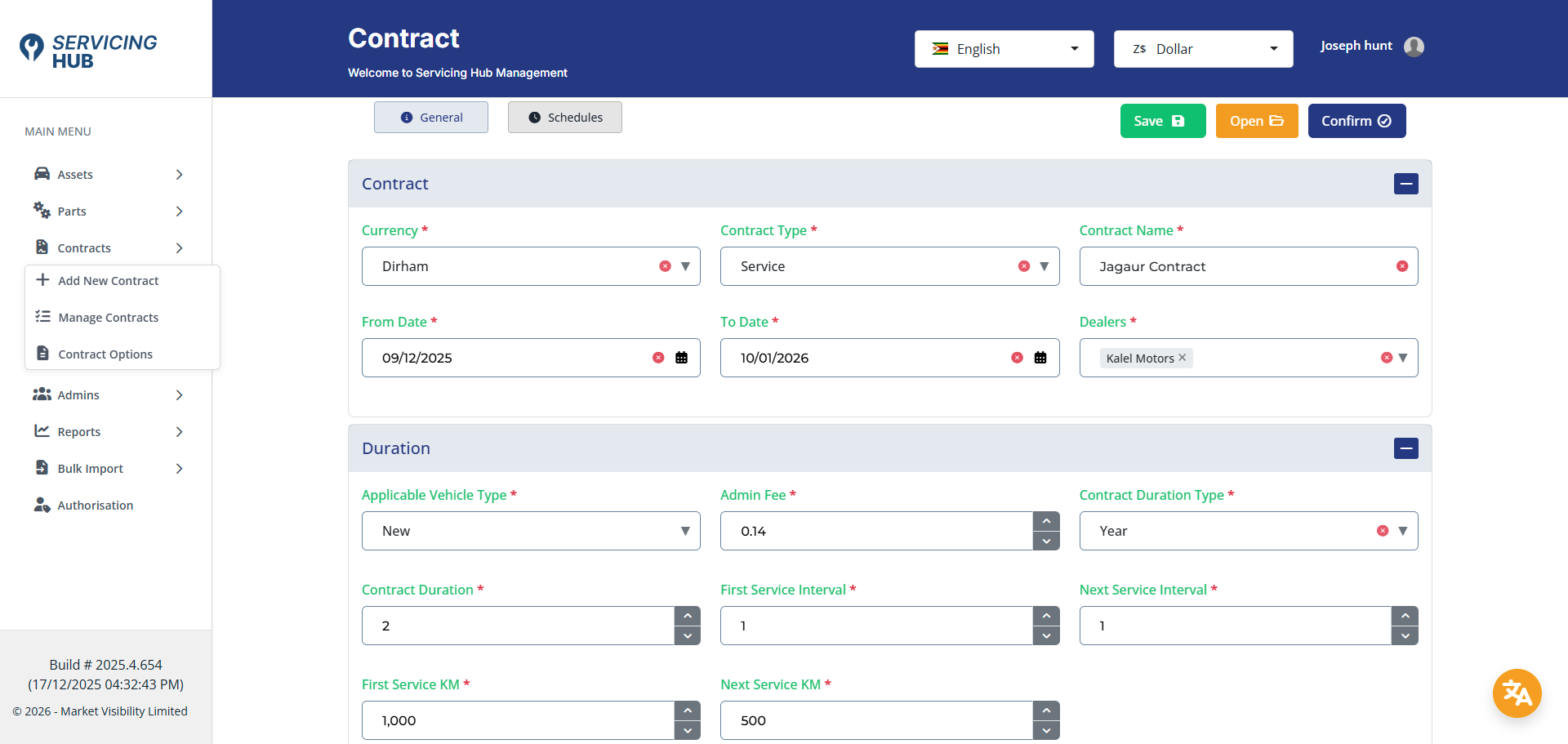
Task: Click the orange translate floating icon
Action: click(1517, 693)
